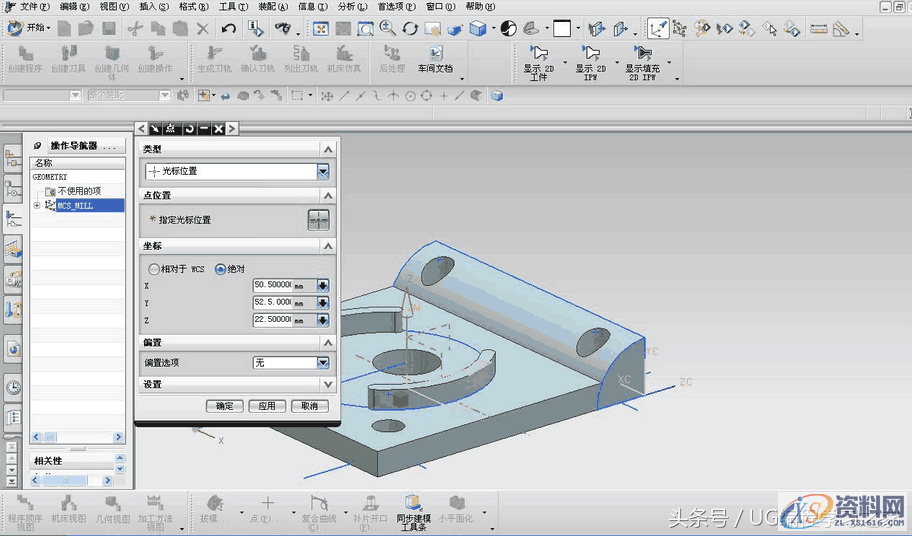
Task: Click the undo arrow icon in toolbar
Action: pyautogui.click(x=228, y=29)
